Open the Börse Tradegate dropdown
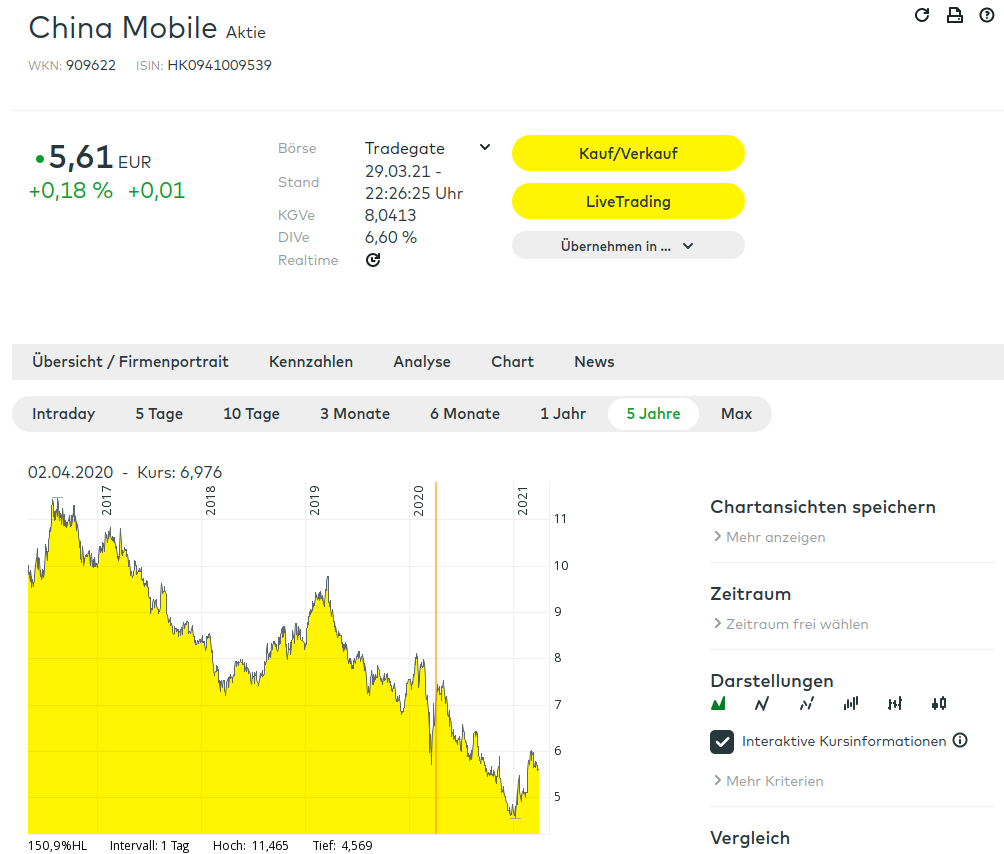 coord(485,148)
